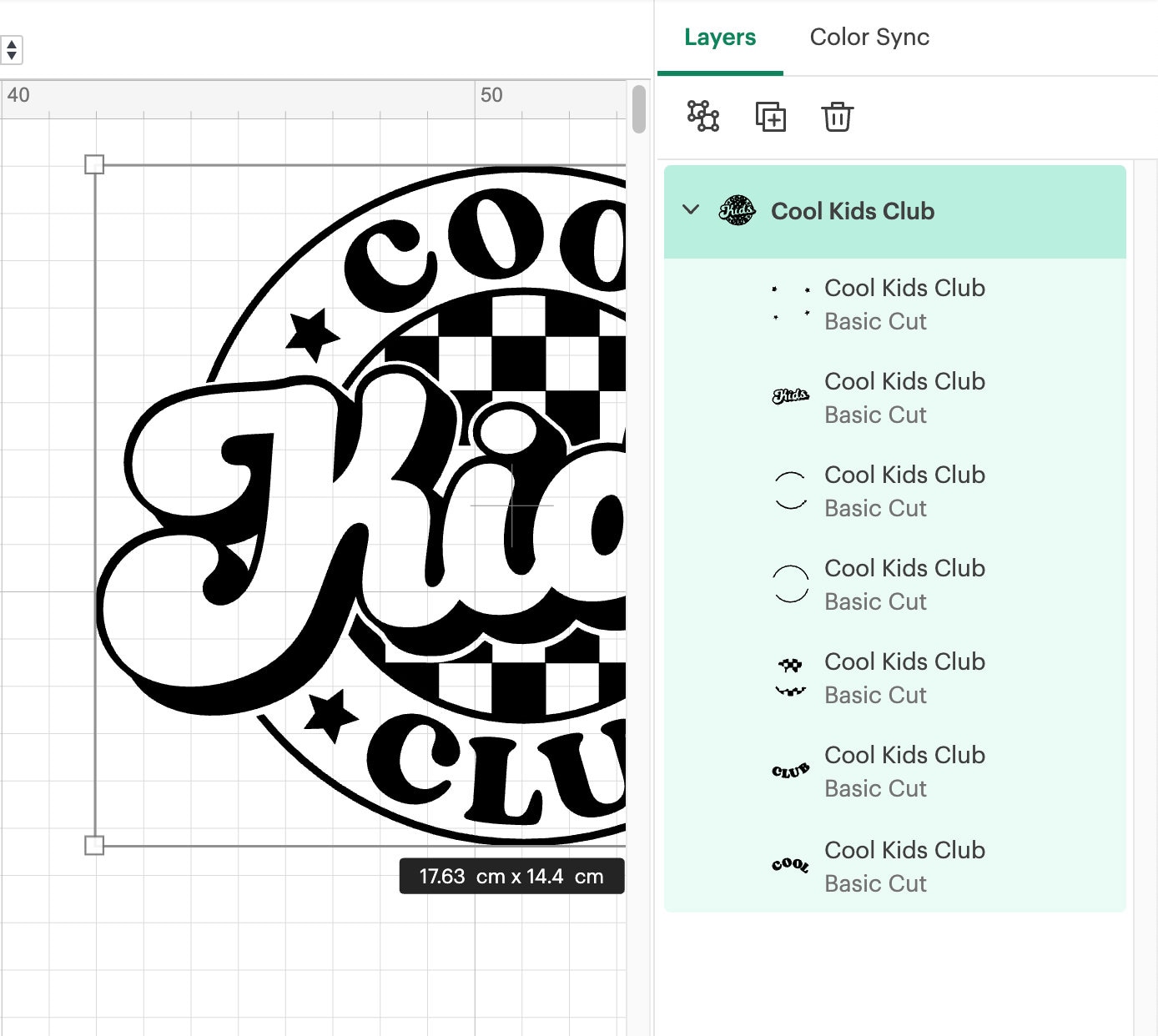Select the Layers tab
This screenshot has width=1158, height=1036.
719,37
